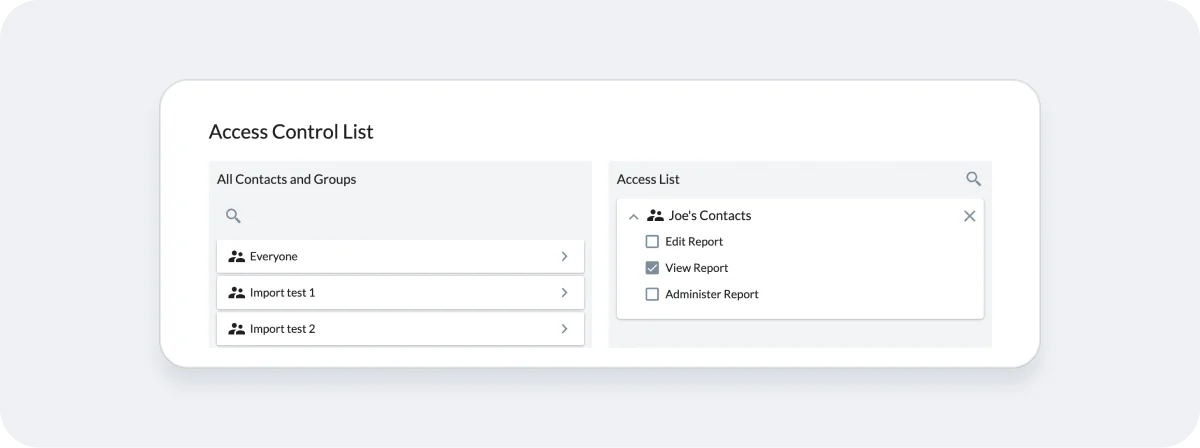Click the Edit Report label
The height and width of the screenshot is (448, 1200).
(694, 242)
